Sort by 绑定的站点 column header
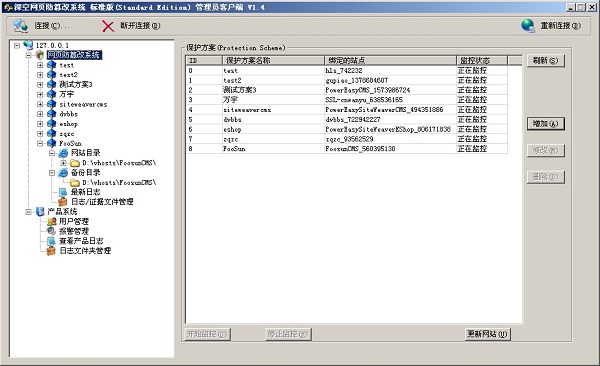Image resolution: width=600 pixels, height=366 pixels. [x=390, y=60]
